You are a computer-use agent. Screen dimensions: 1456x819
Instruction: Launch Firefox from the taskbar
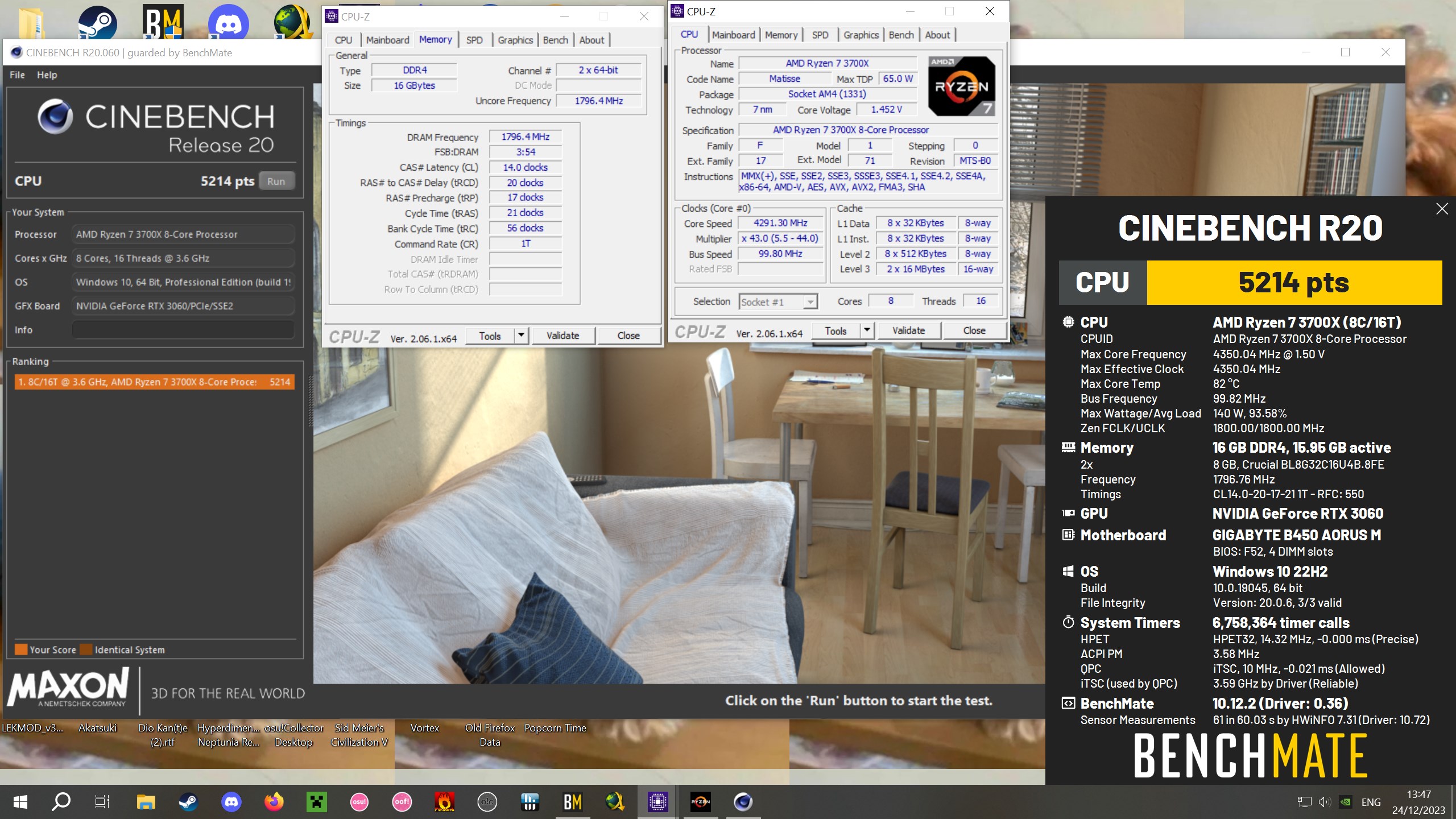coord(274,802)
